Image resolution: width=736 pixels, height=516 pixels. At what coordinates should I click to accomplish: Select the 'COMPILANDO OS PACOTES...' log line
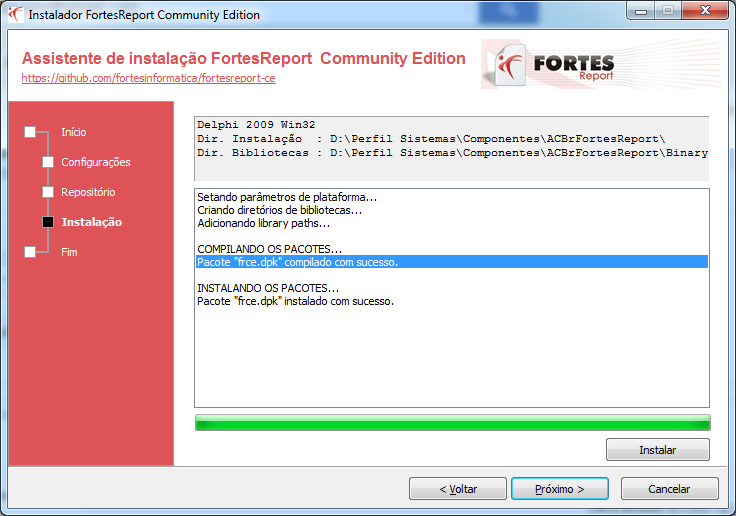click(x=269, y=249)
